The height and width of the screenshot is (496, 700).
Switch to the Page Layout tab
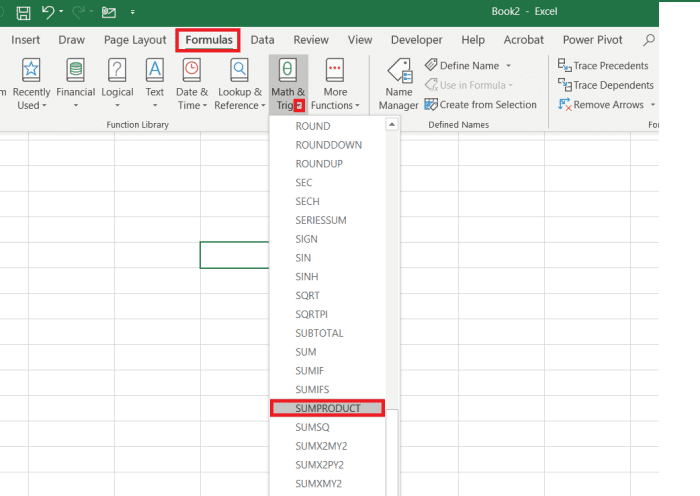135,40
